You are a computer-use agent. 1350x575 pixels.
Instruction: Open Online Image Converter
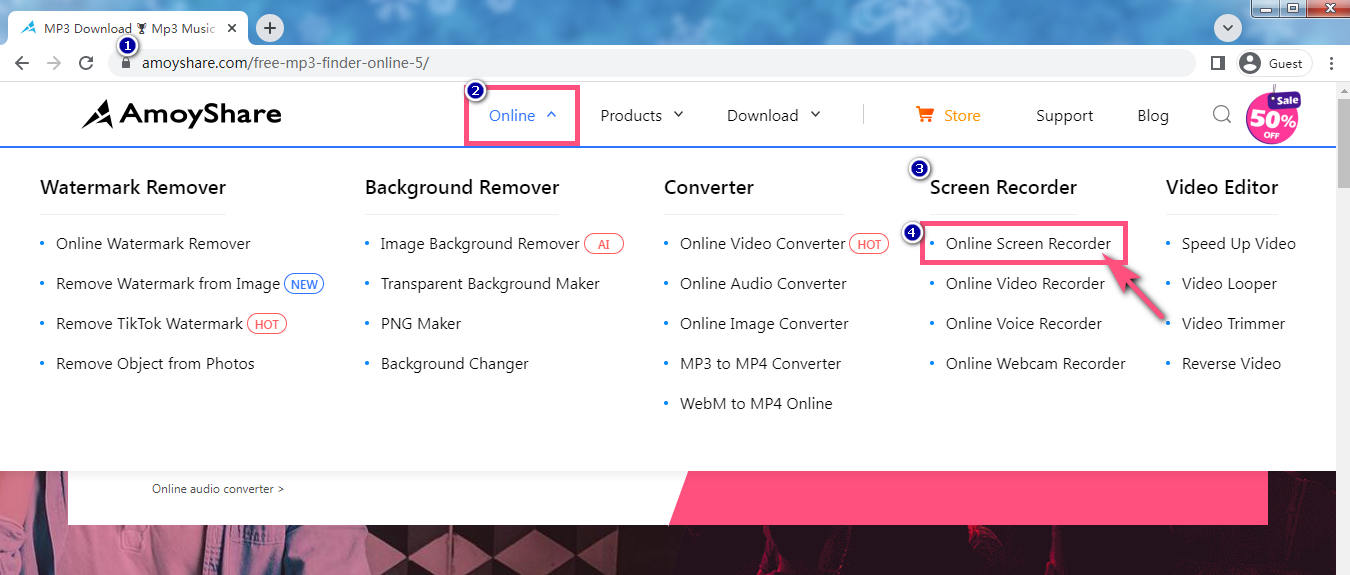pos(764,323)
